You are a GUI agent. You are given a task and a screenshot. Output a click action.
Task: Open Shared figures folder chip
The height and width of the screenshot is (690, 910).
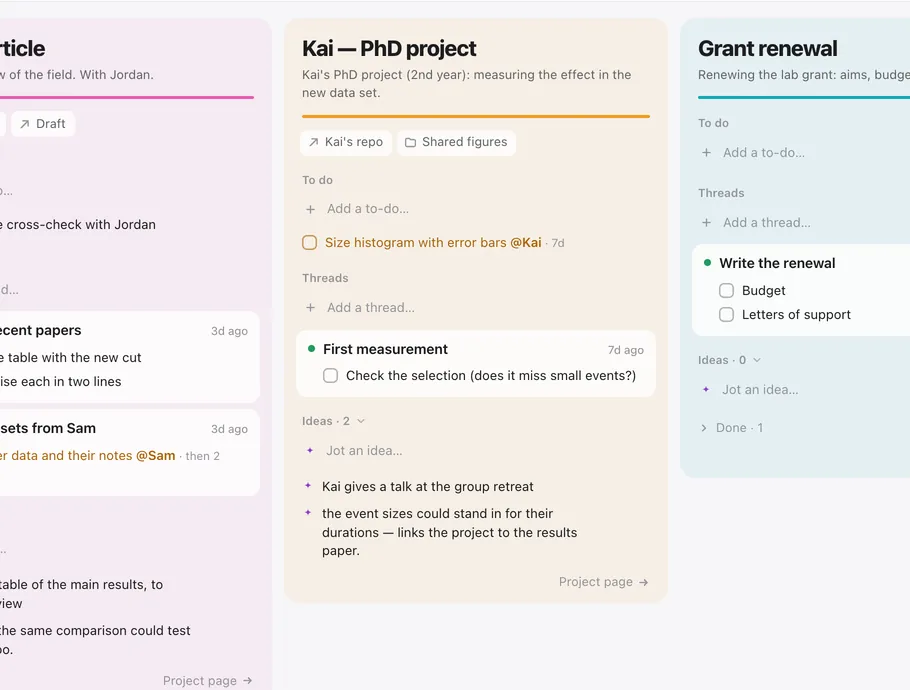457,142
